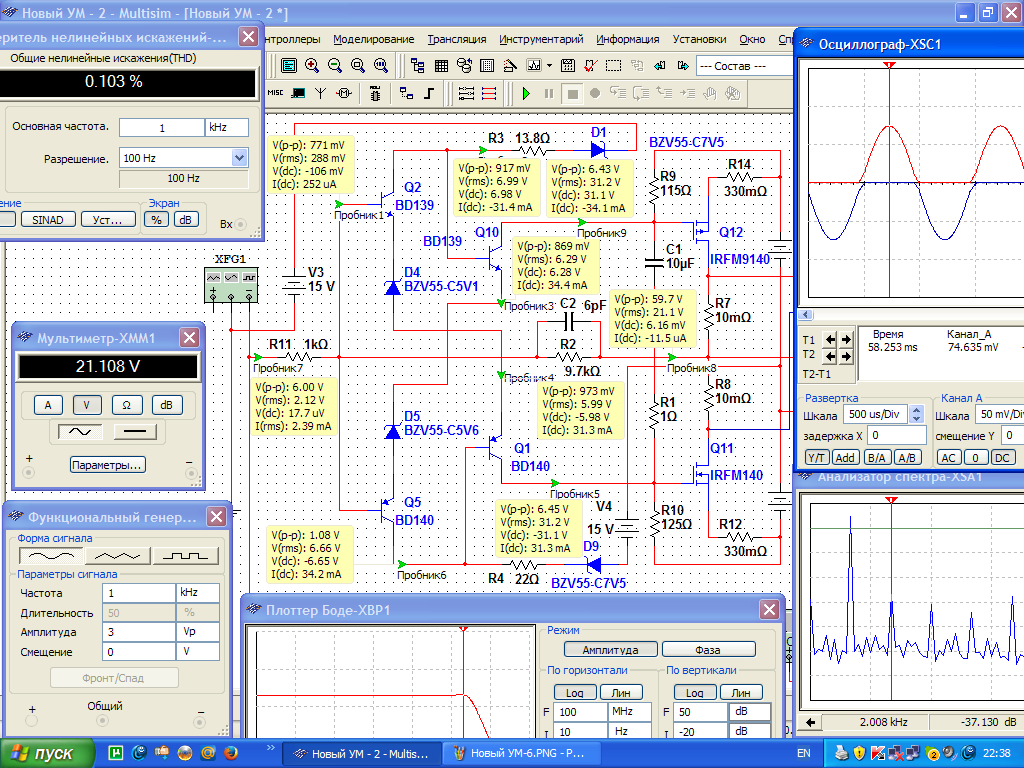
Task: Click the place bus icon
Action: pos(429,93)
